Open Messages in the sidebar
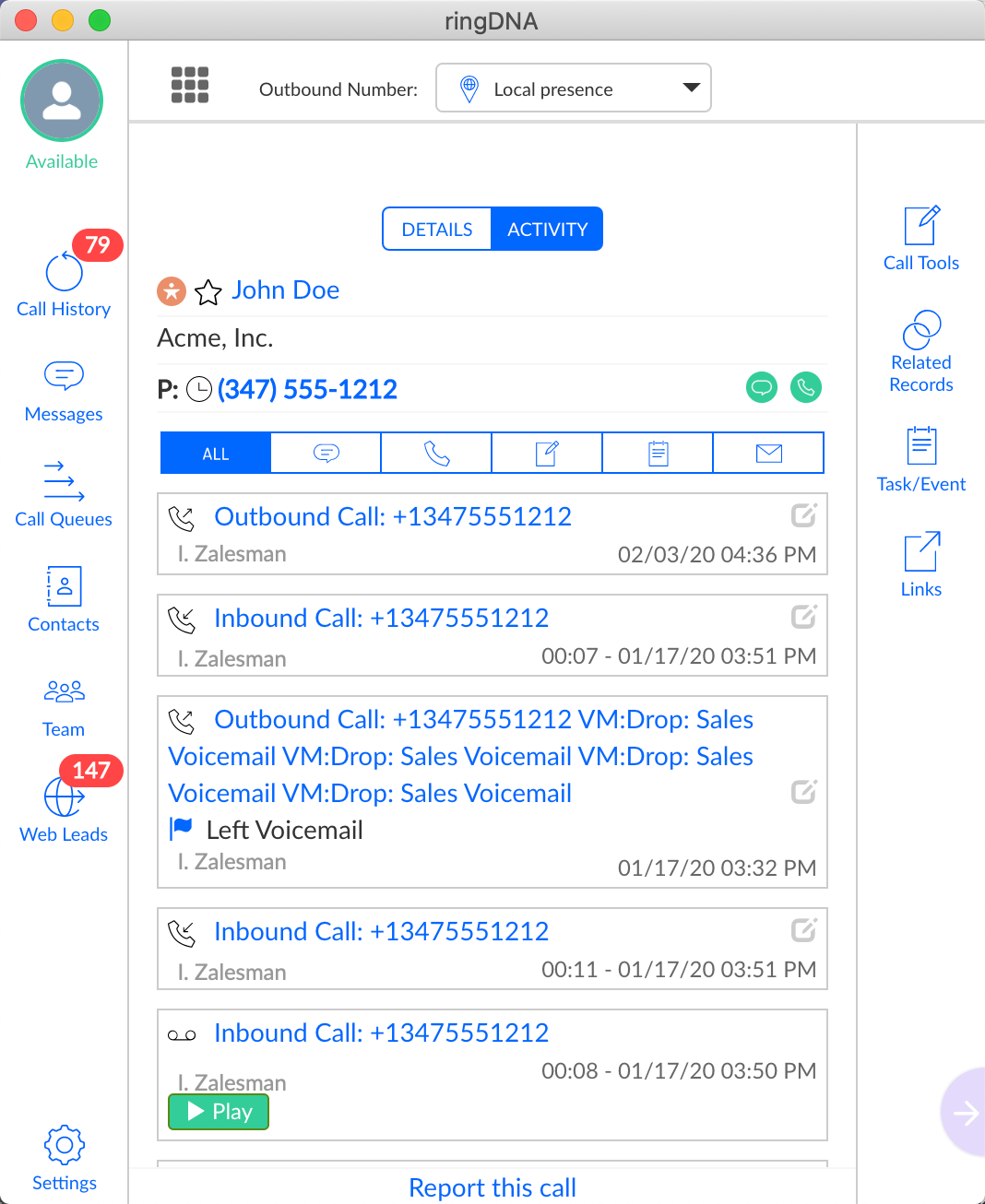Viewport: 985px width, 1204px height. 64,392
